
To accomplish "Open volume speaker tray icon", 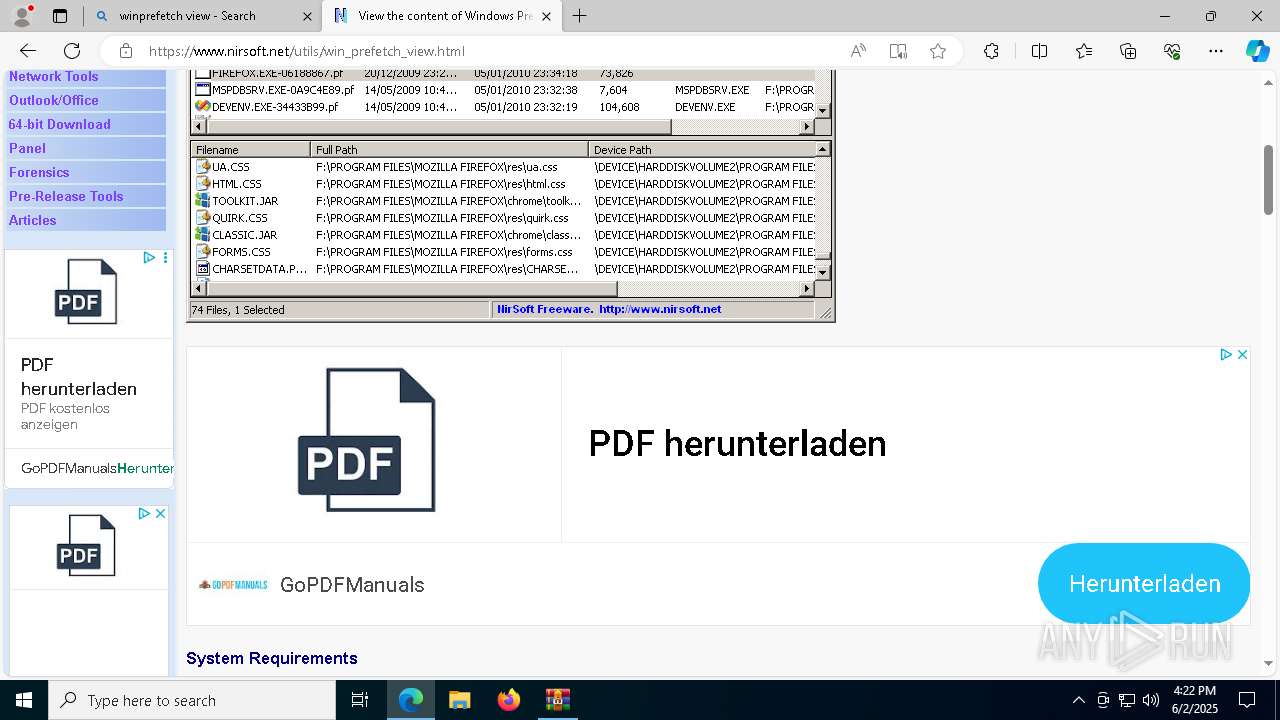I will tap(1150, 700).
